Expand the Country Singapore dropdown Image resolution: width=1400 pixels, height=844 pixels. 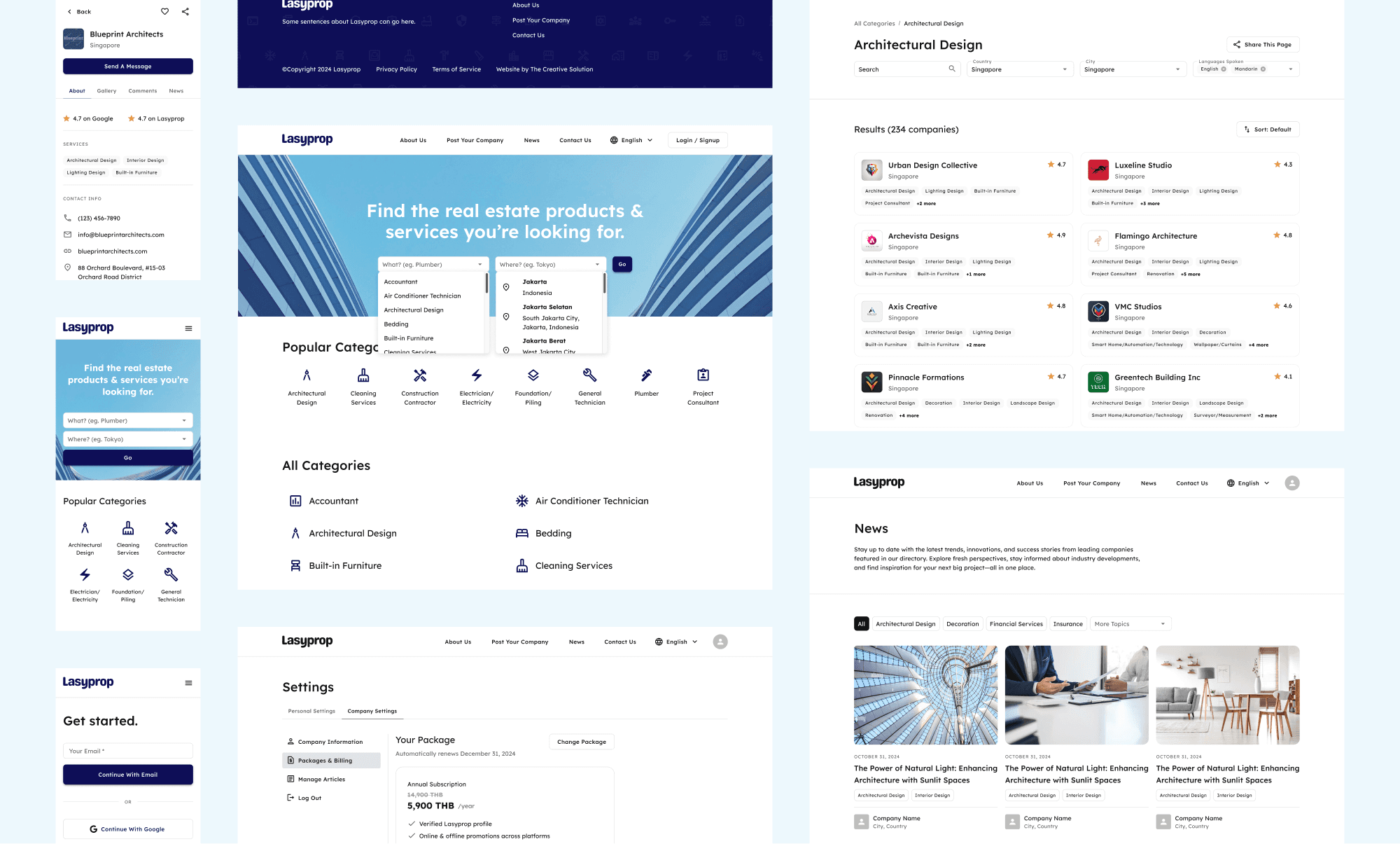click(1019, 69)
